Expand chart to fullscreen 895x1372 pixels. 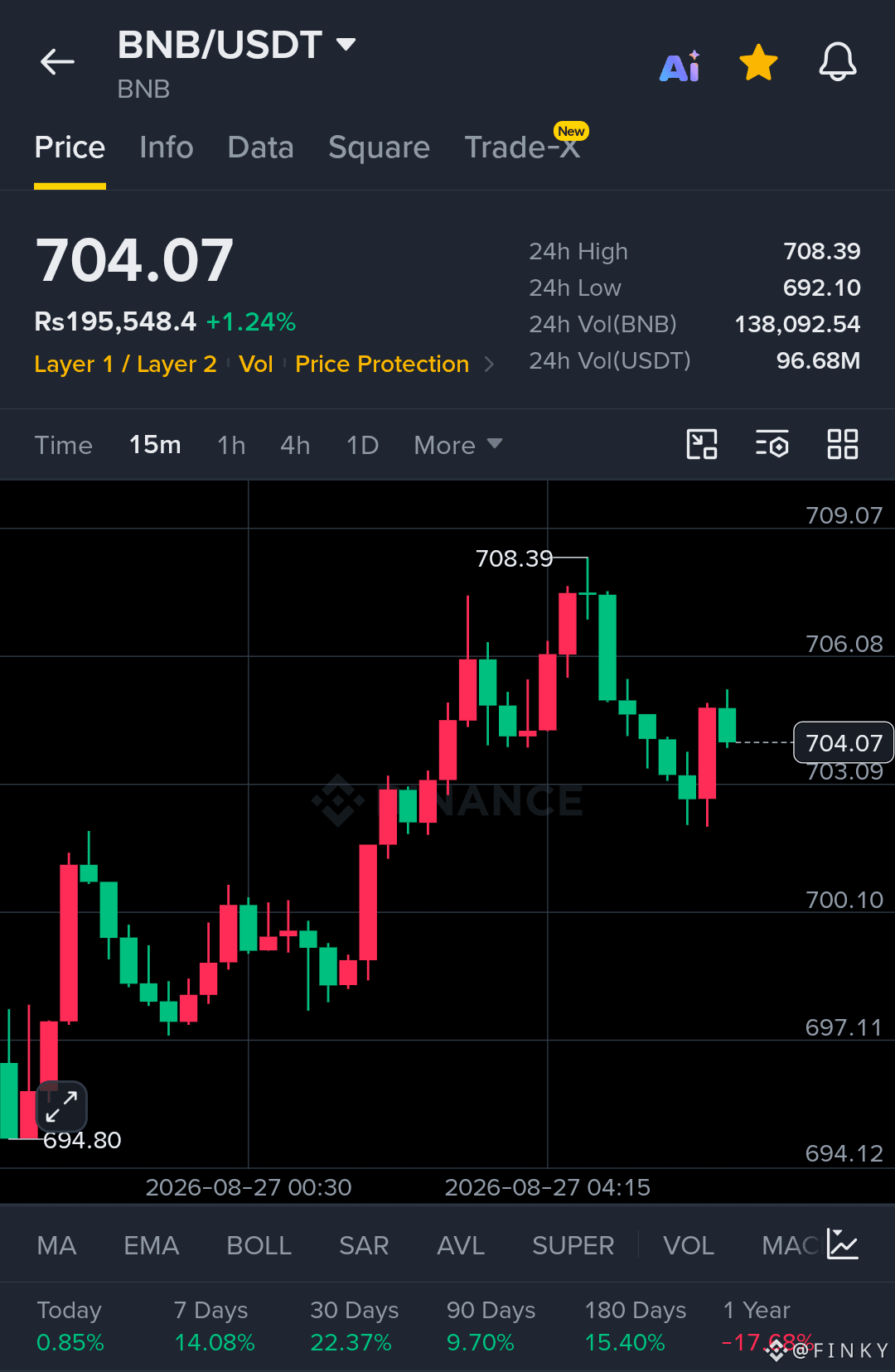coord(61,1106)
